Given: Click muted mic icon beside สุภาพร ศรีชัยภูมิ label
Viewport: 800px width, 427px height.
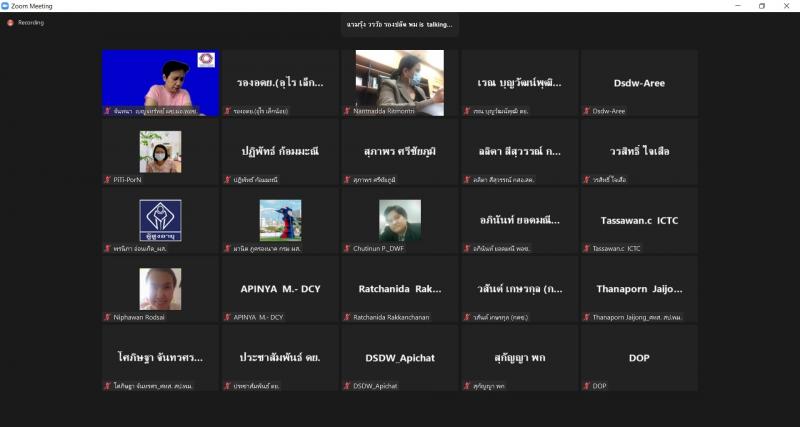Looking at the screenshot, I should (347, 180).
